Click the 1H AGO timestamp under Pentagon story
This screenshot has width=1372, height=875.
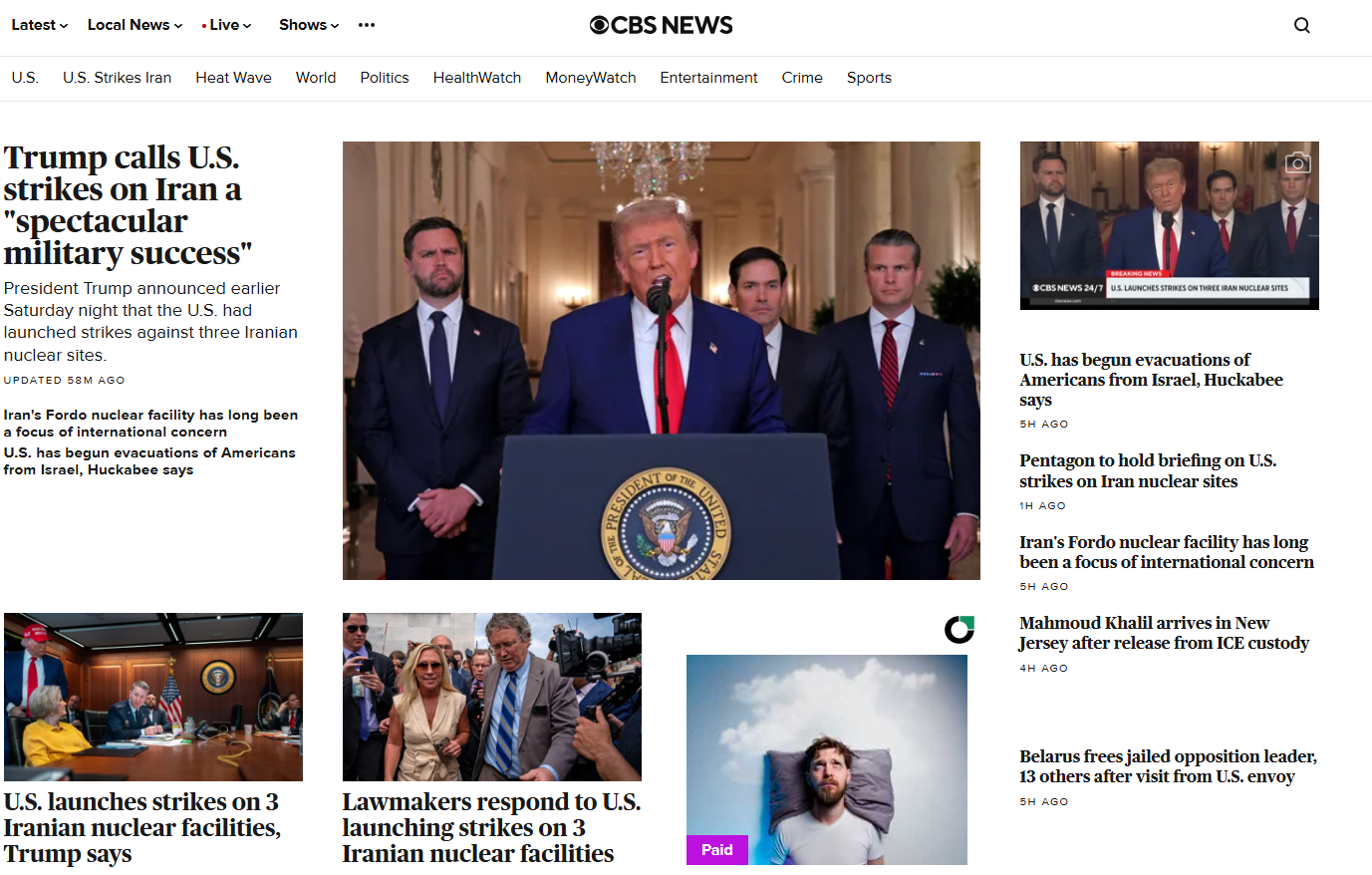pos(1043,506)
